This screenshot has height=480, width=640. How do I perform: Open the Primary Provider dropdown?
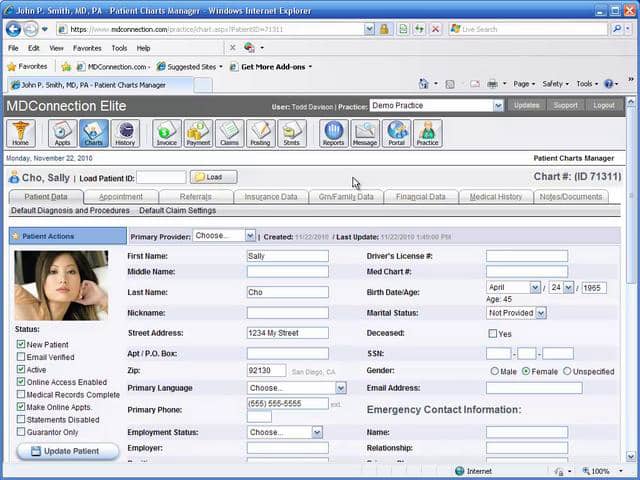click(224, 236)
